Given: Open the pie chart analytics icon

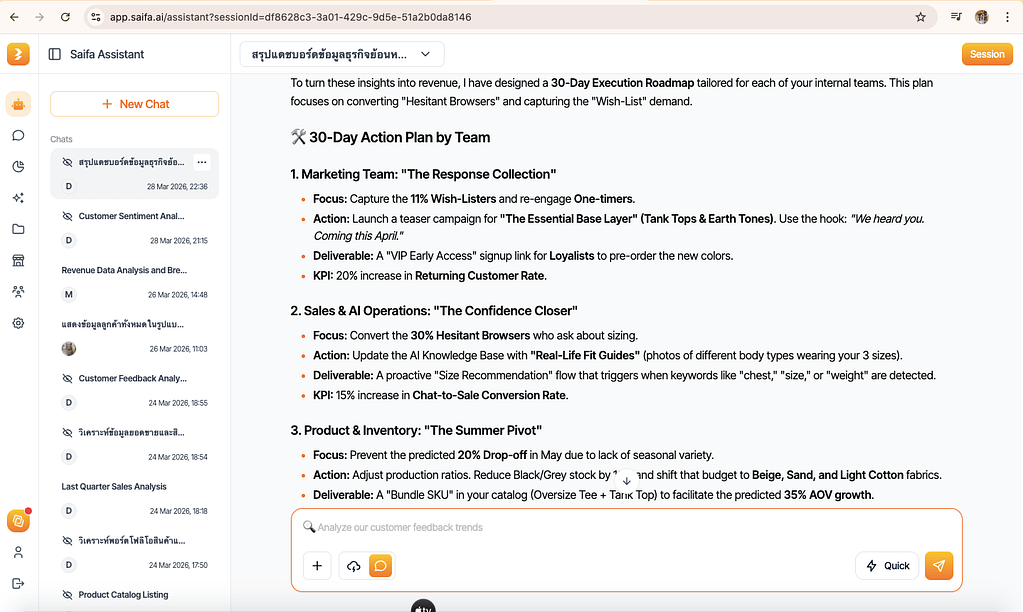Looking at the screenshot, I should coord(18,166).
